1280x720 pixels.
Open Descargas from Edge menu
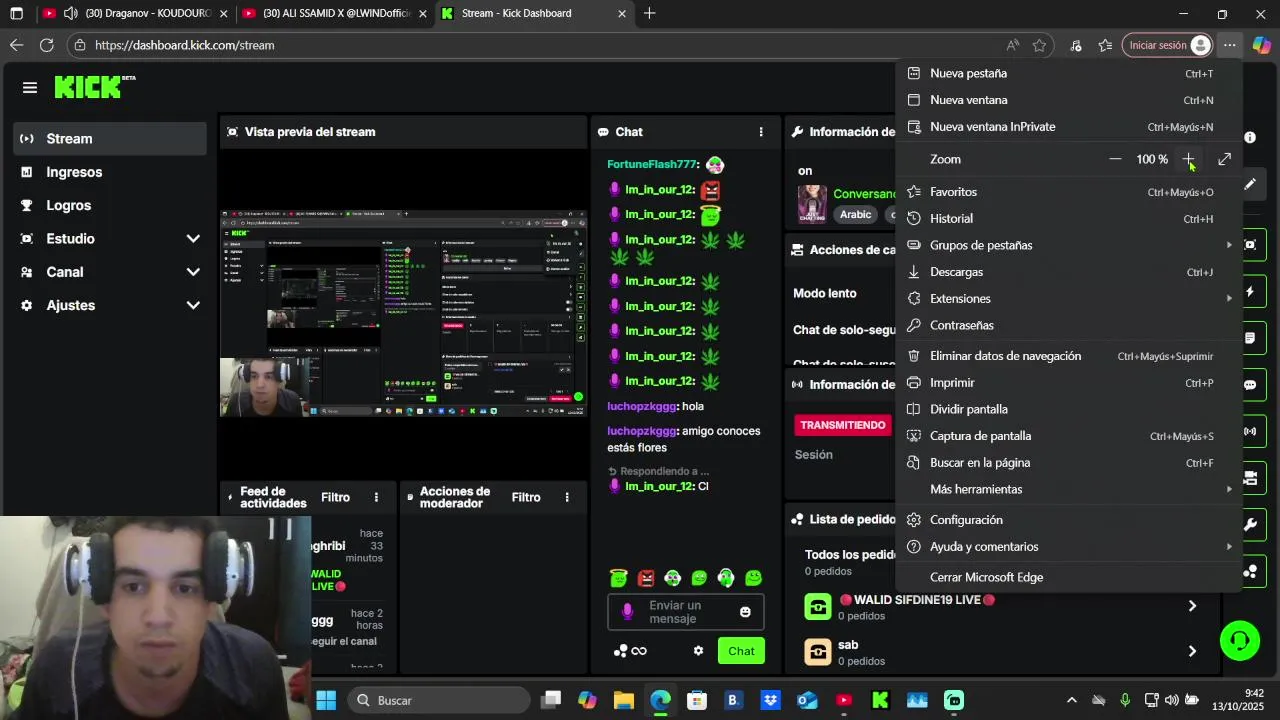pyautogui.click(x=1069, y=272)
